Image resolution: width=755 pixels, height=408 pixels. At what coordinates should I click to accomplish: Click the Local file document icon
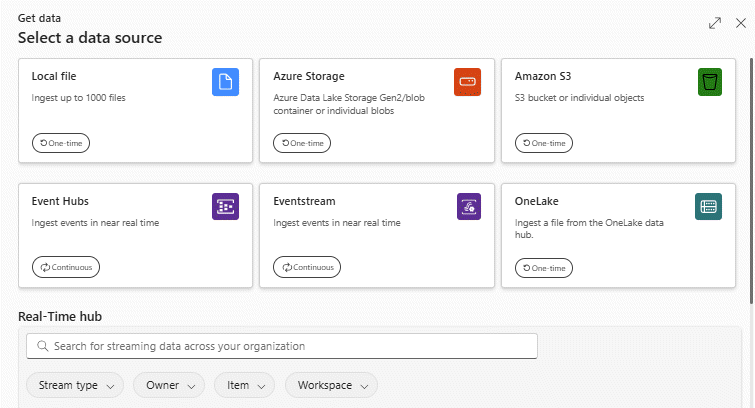[225, 82]
